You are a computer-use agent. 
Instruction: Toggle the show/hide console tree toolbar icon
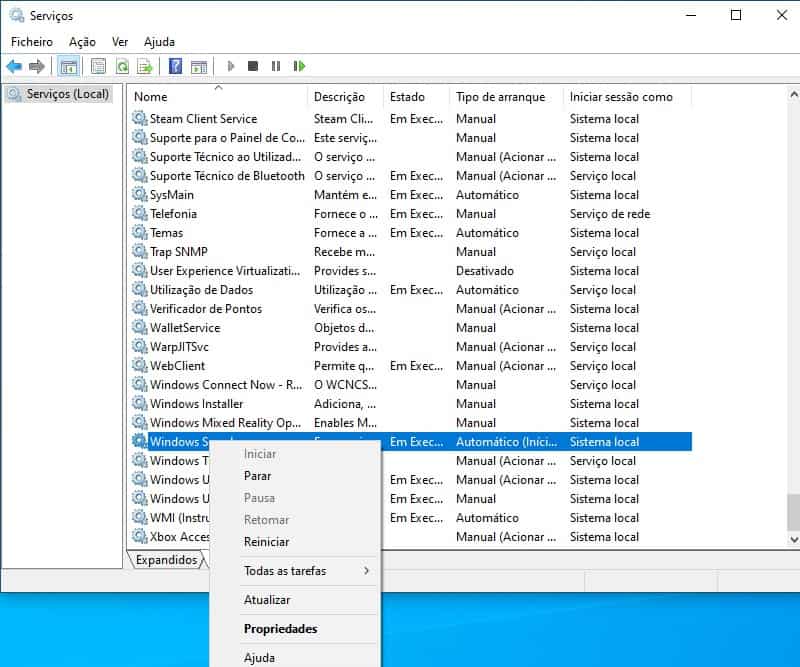[x=68, y=67]
